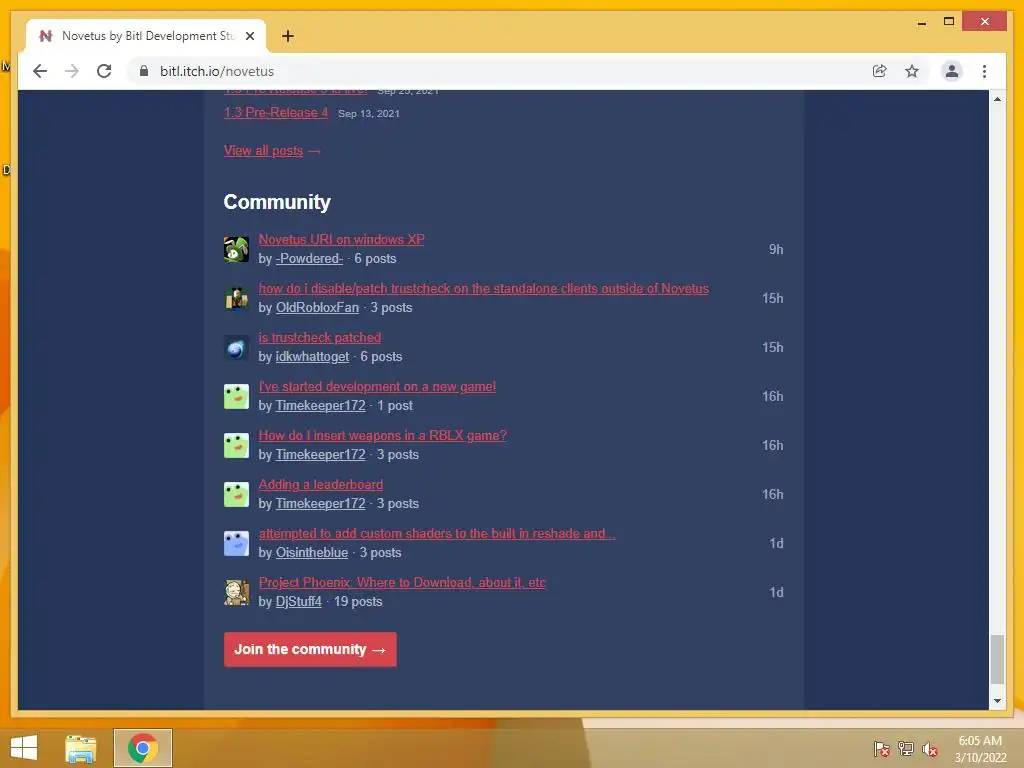Open 'is trustcheck patched' thread

320,338
